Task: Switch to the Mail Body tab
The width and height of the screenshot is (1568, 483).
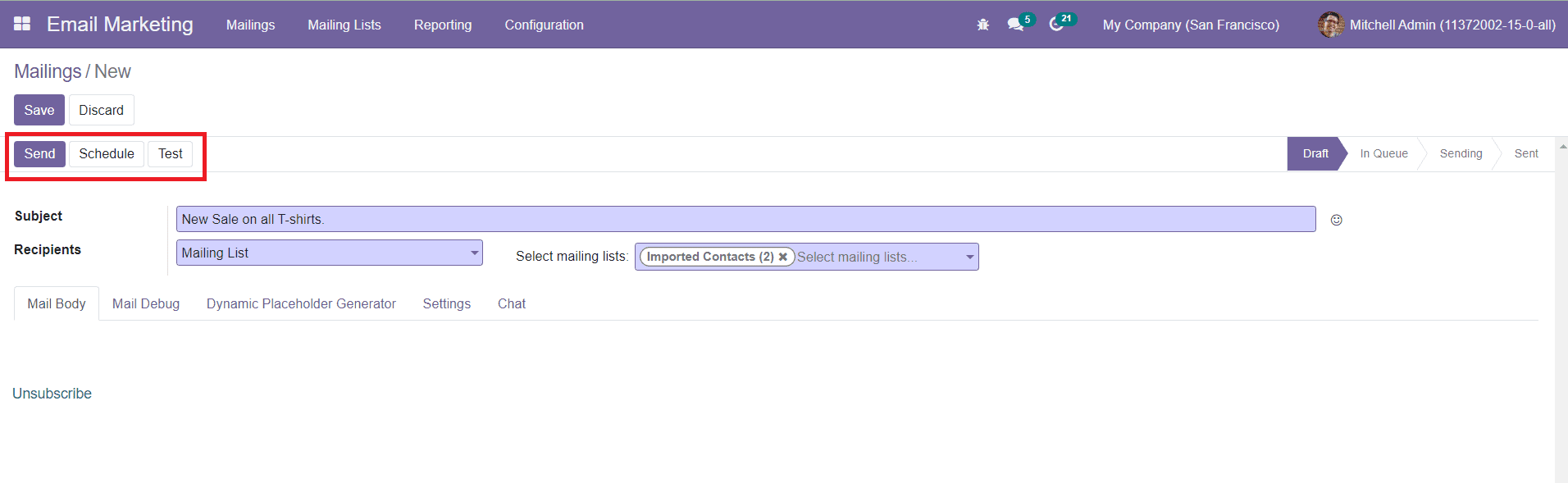Action: [x=57, y=303]
